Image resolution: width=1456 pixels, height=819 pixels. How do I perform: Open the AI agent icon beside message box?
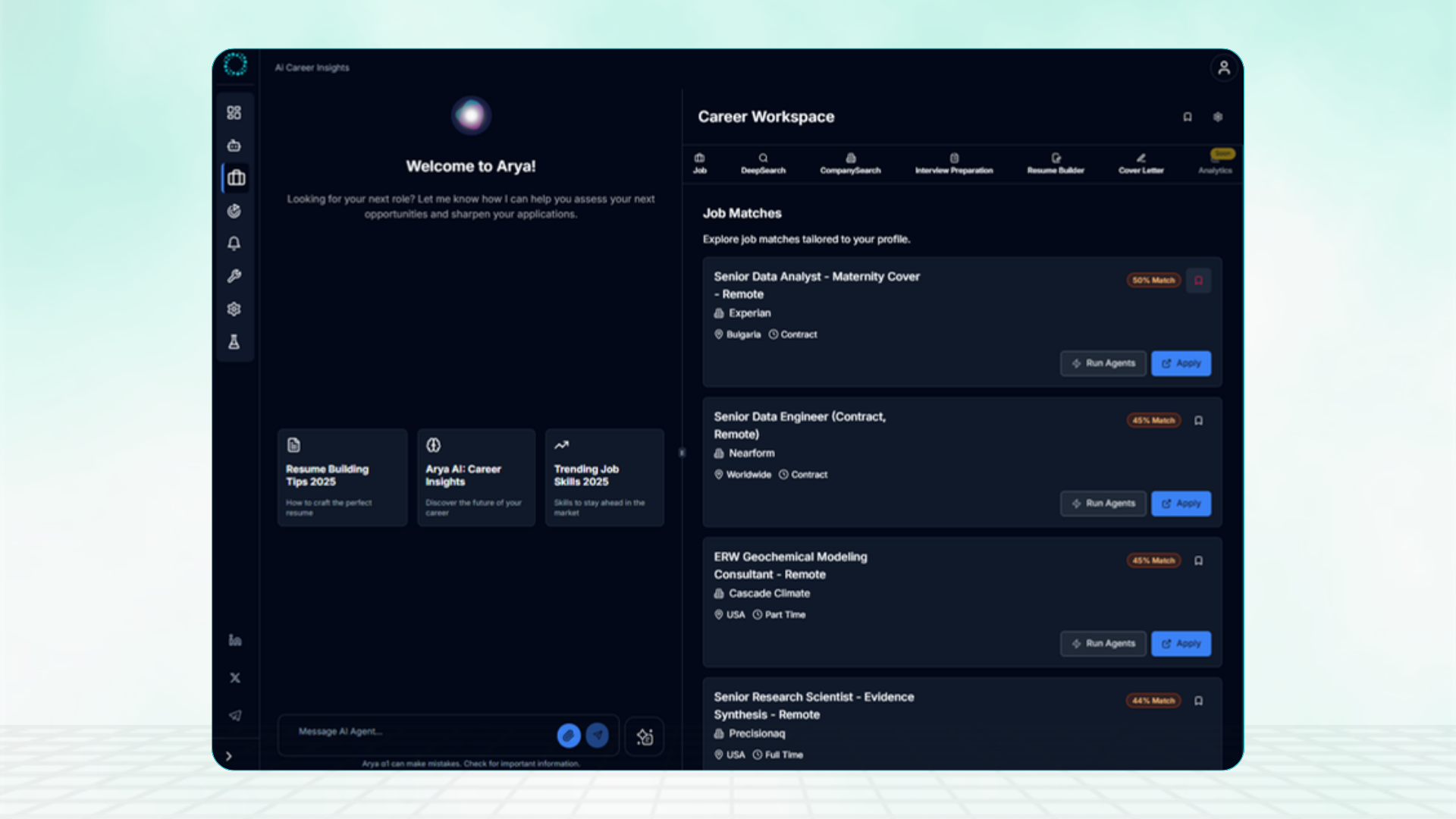644,736
